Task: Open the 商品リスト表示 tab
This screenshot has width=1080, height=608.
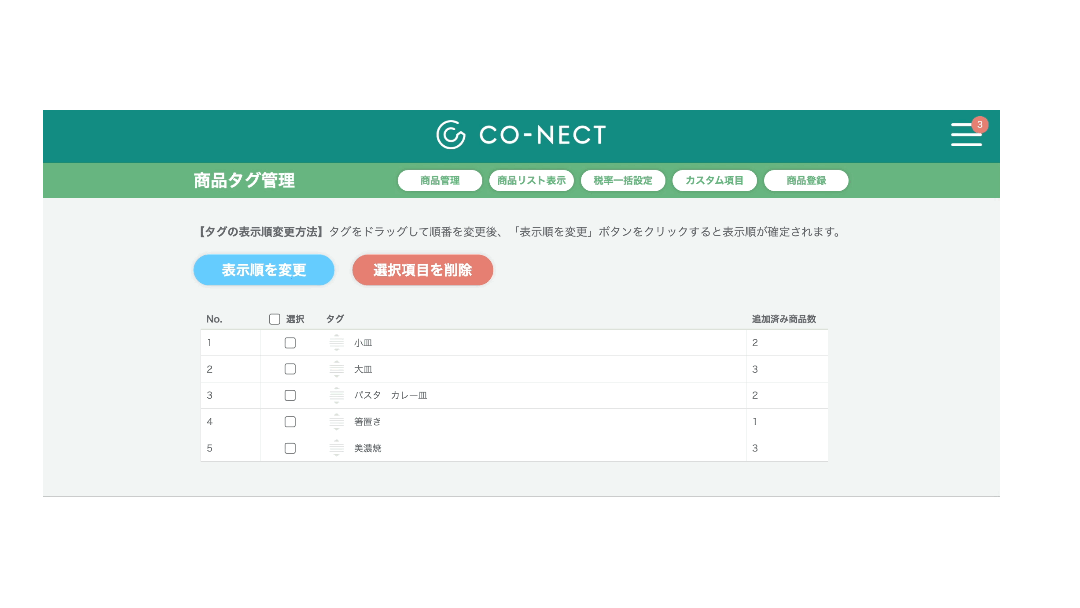Action: click(x=531, y=180)
